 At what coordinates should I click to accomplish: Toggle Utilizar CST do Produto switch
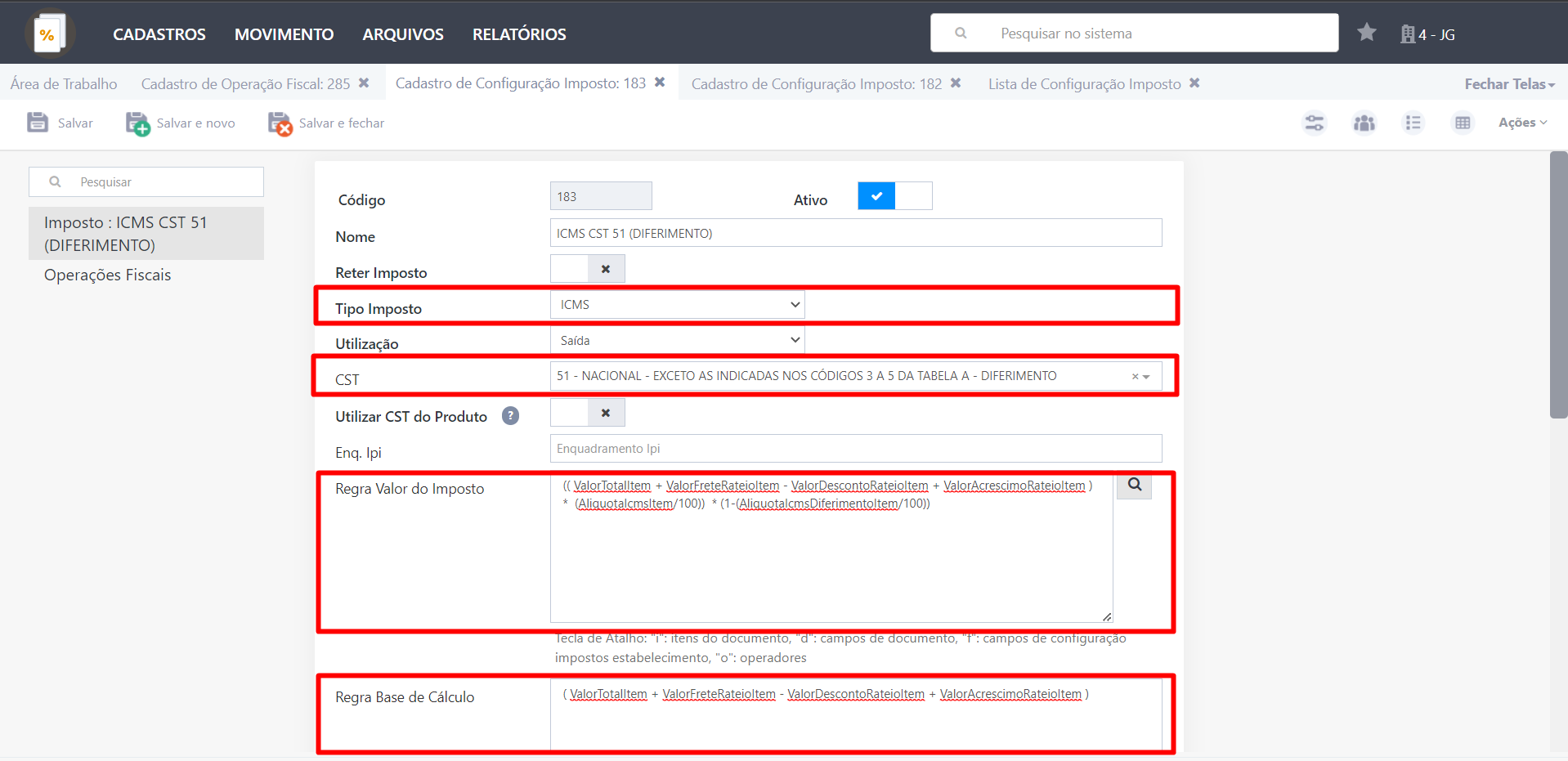(588, 413)
